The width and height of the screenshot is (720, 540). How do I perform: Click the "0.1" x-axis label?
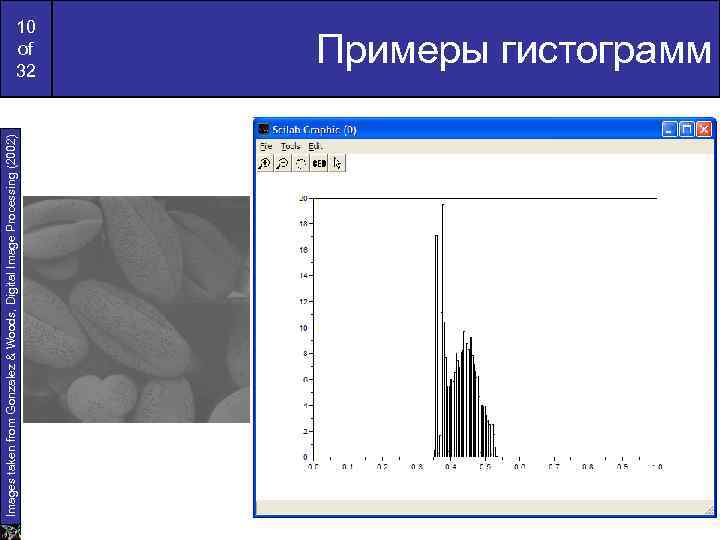click(x=348, y=467)
